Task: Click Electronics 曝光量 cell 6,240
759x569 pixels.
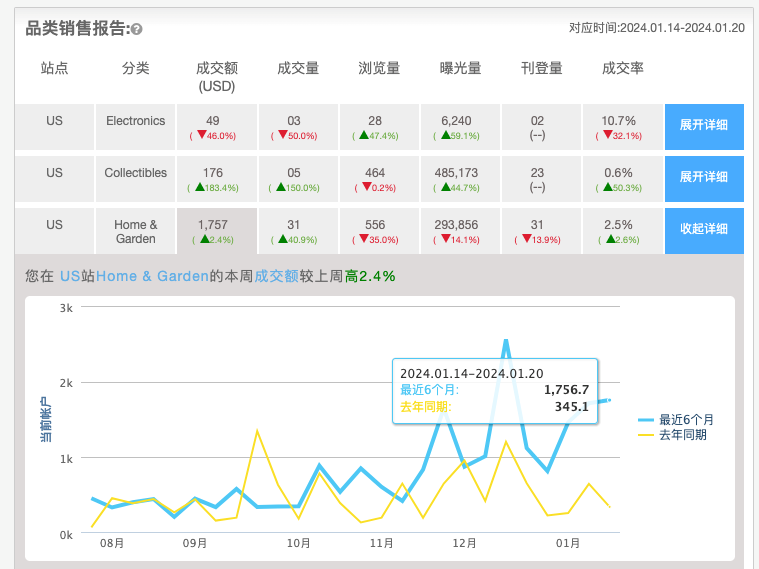Action: point(460,126)
